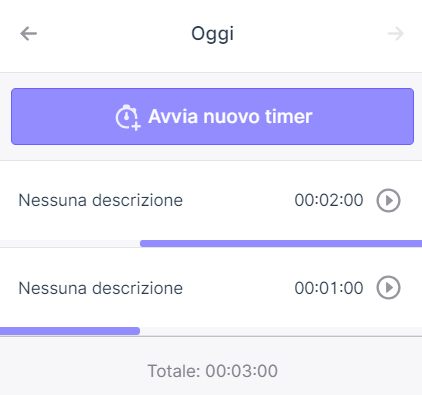Open description of the 00:01:00 entry

point(101,288)
